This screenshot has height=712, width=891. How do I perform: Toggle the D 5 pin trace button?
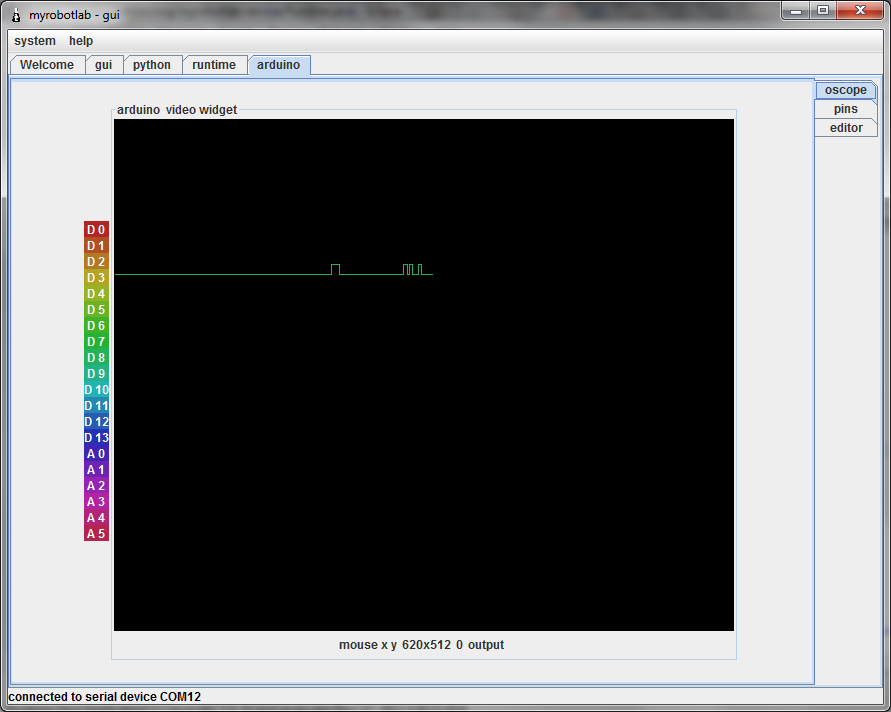tap(96, 310)
